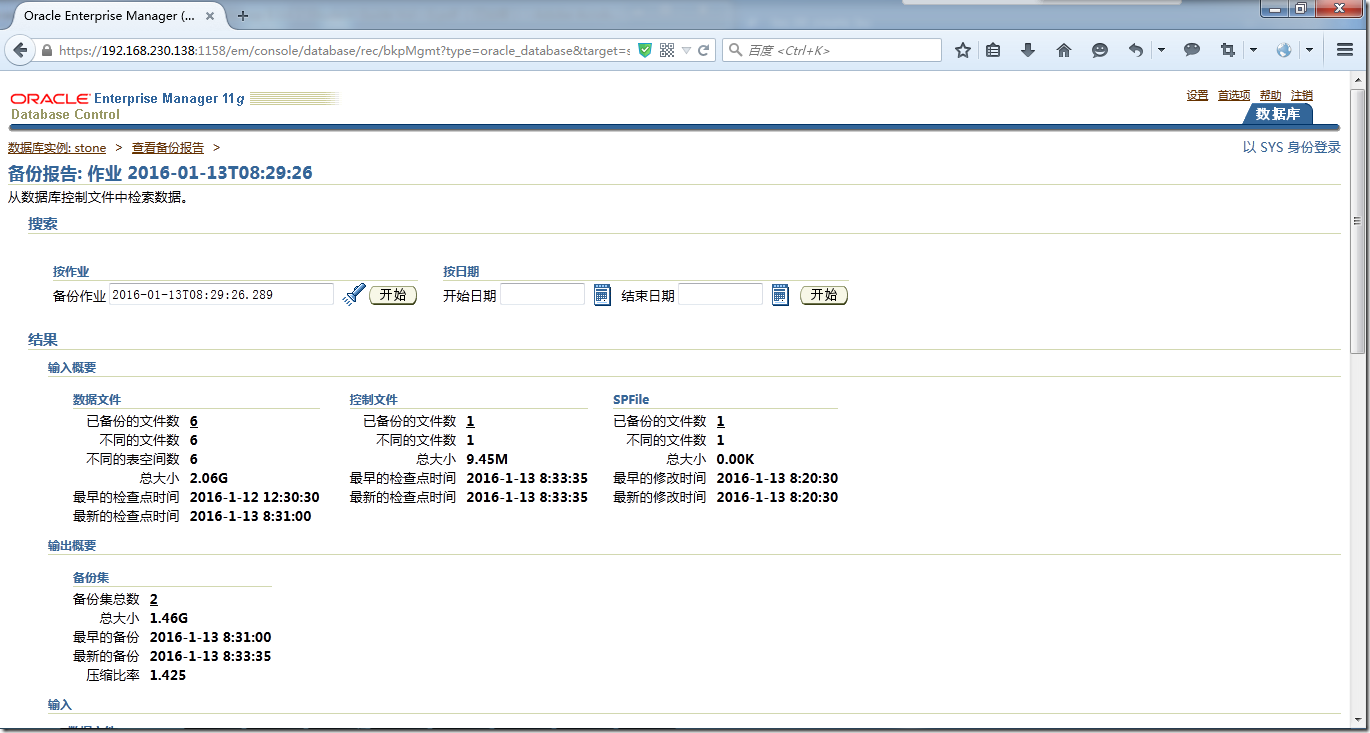
Task: Select the 数据库 tab
Action: (1278, 114)
